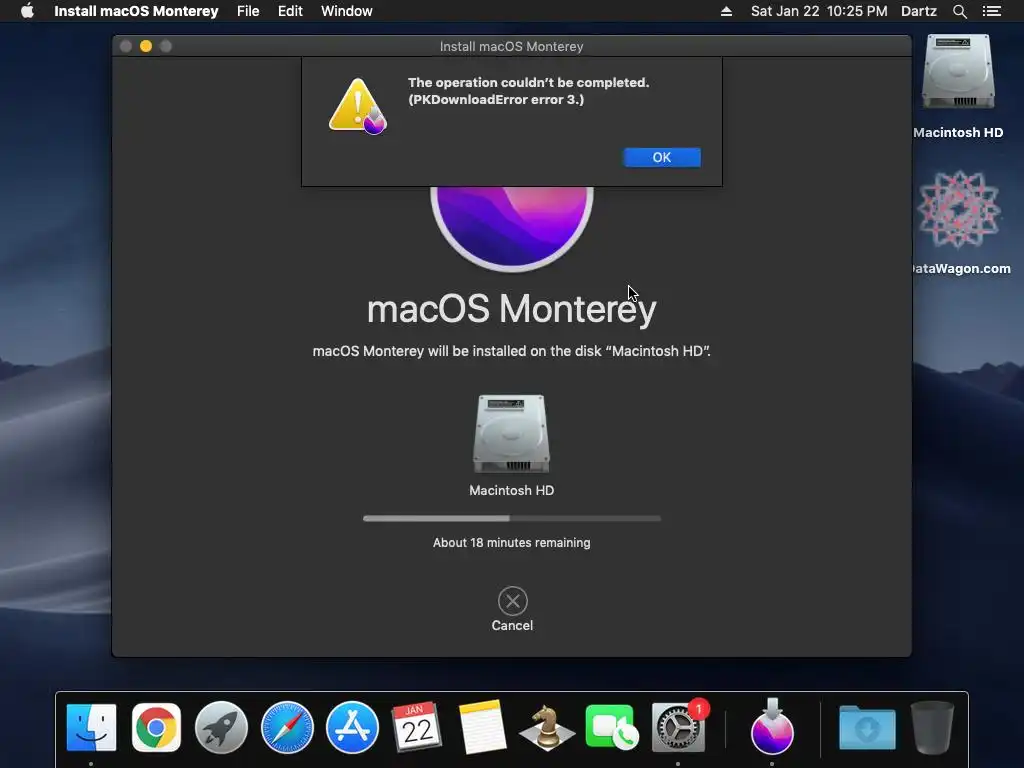Image resolution: width=1024 pixels, height=768 pixels.
Task: Click the 'macOS Monterey' large heading
Action: [511, 309]
